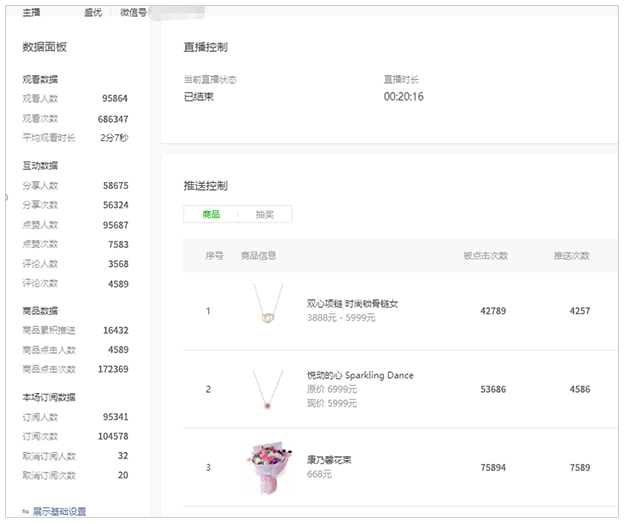Select product name 双心项链 时尚锁骨链女

click(352, 303)
